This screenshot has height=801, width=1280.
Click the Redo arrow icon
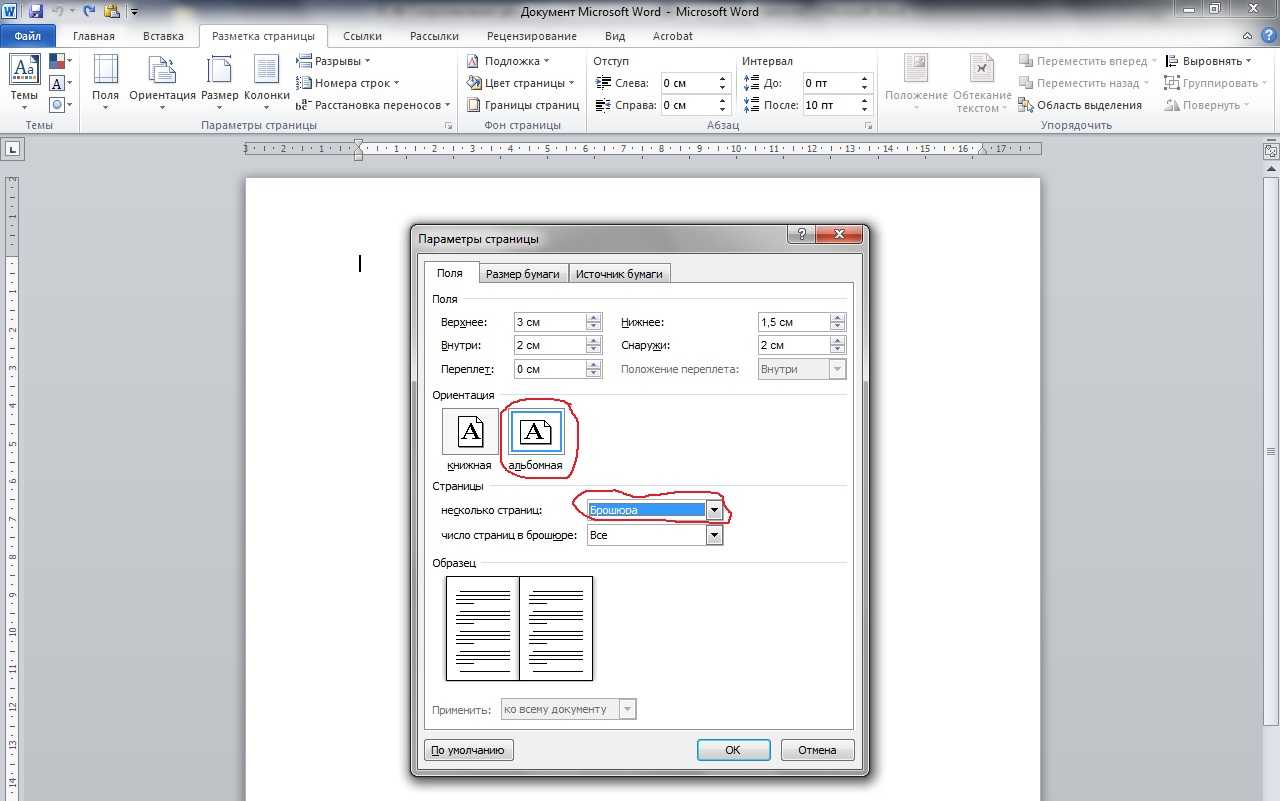pyautogui.click(x=89, y=12)
